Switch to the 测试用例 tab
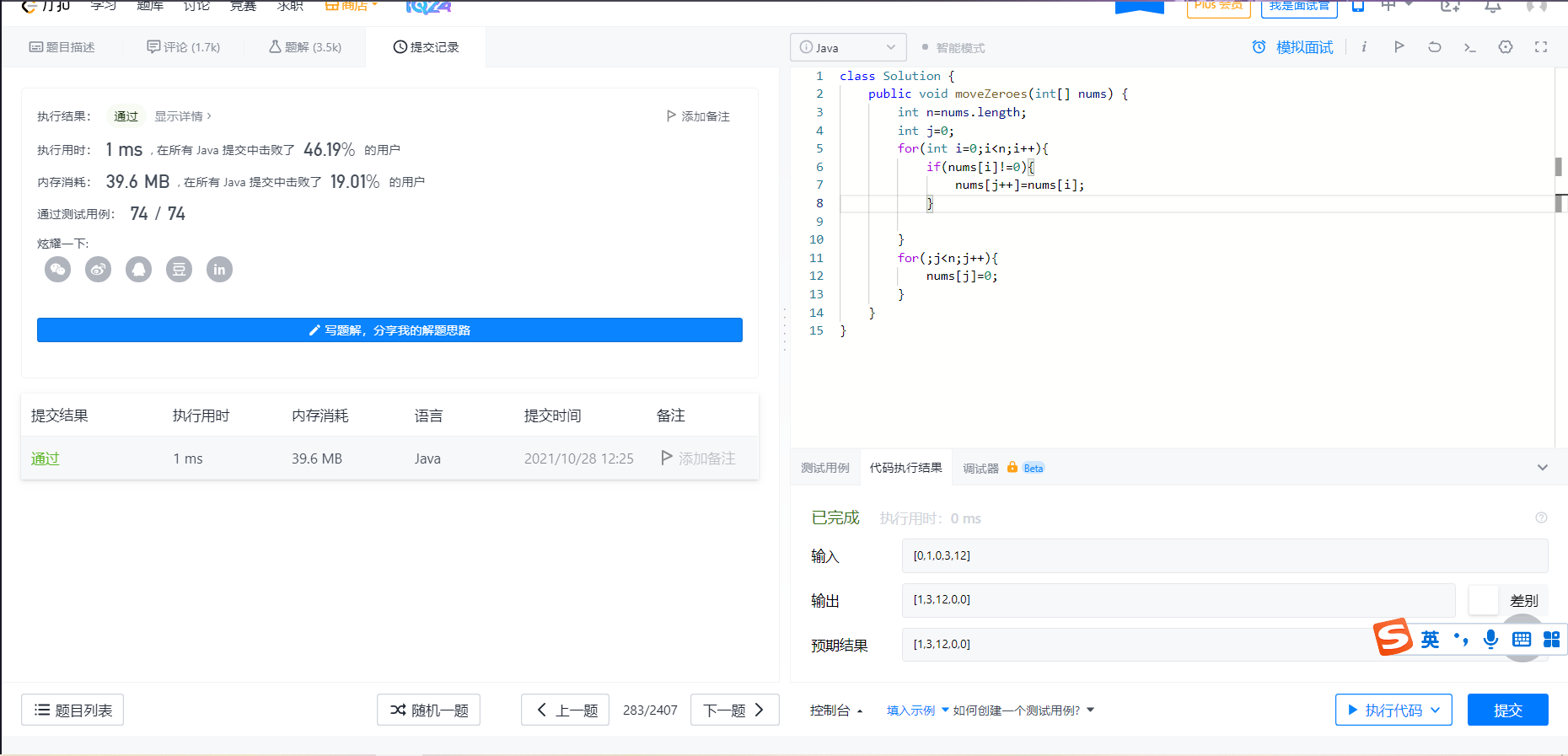This screenshot has width=1568, height=756. tap(824, 468)
